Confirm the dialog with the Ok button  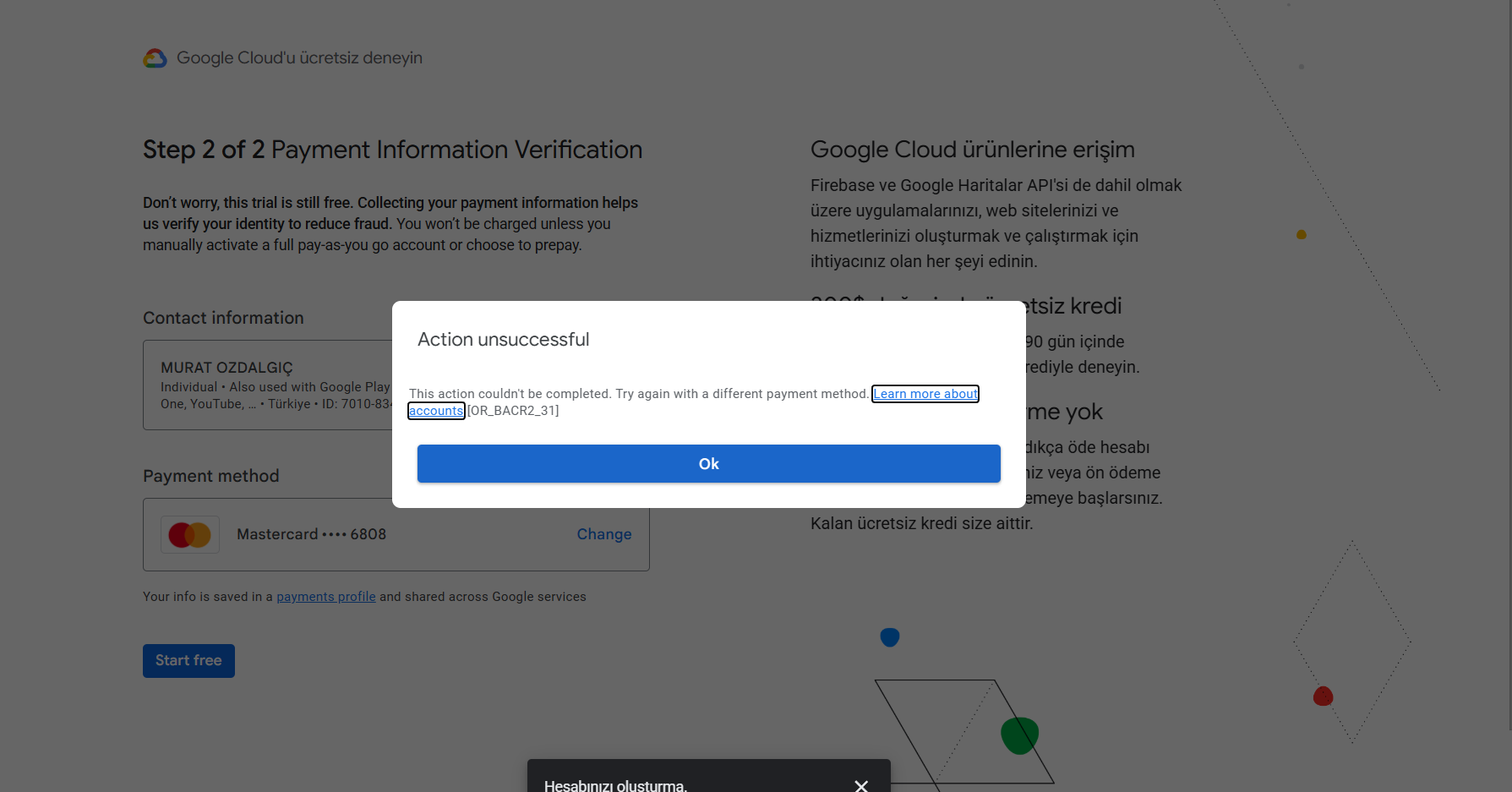(x=709, y=464)
